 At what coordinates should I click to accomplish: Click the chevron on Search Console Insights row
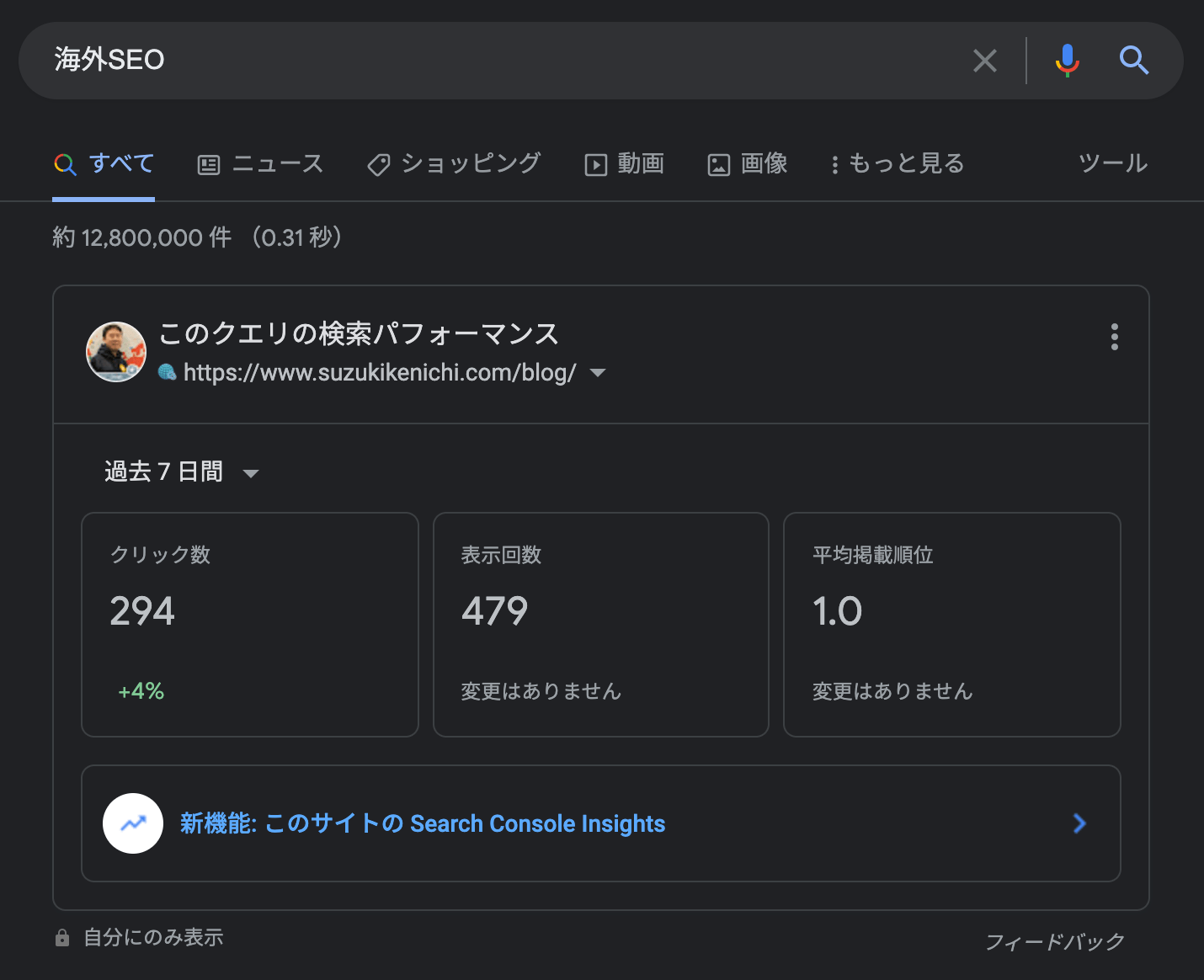tap(1079, 823)
